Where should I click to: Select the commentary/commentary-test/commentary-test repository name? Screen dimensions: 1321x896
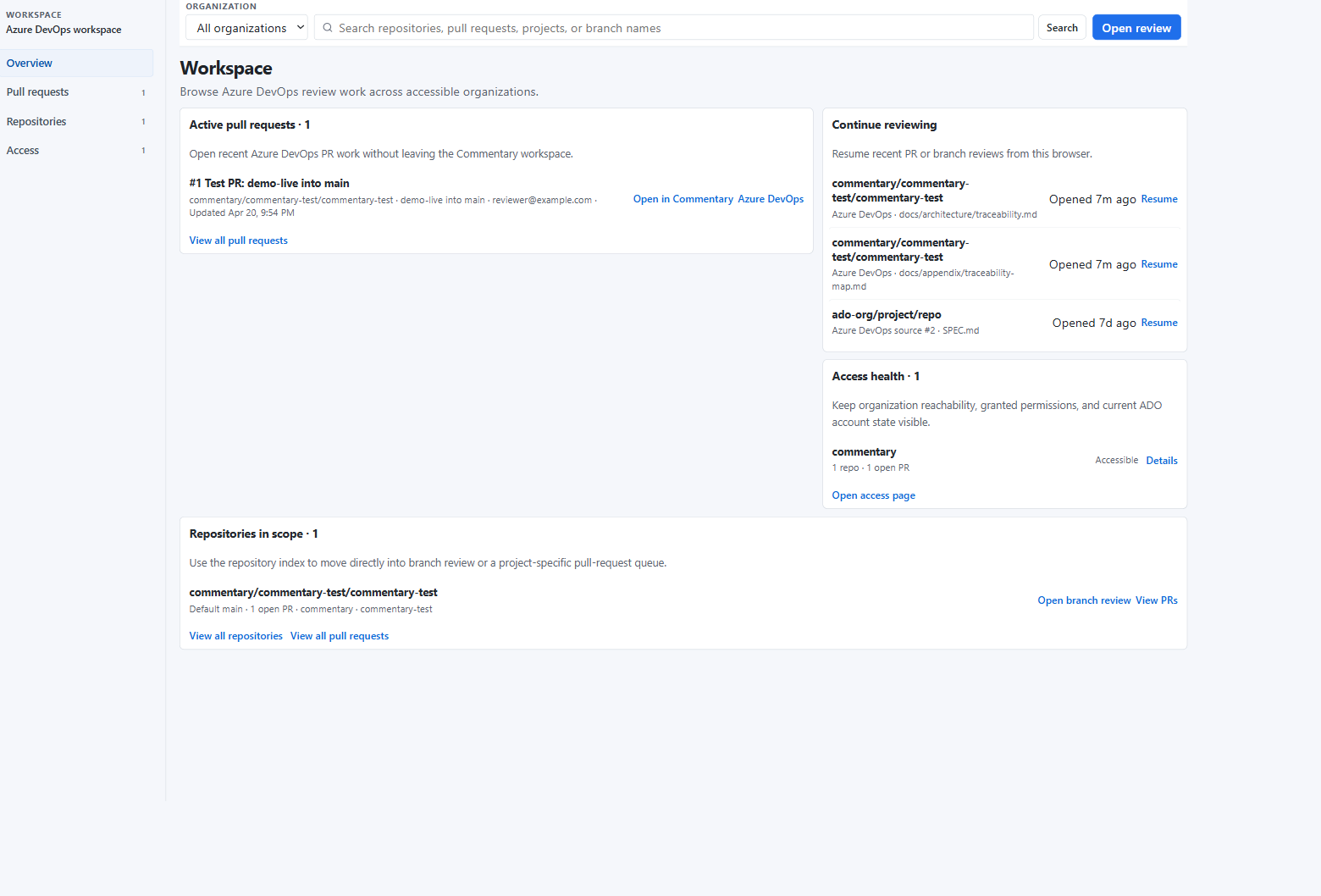pyautogui.click(x=313, y=593)
